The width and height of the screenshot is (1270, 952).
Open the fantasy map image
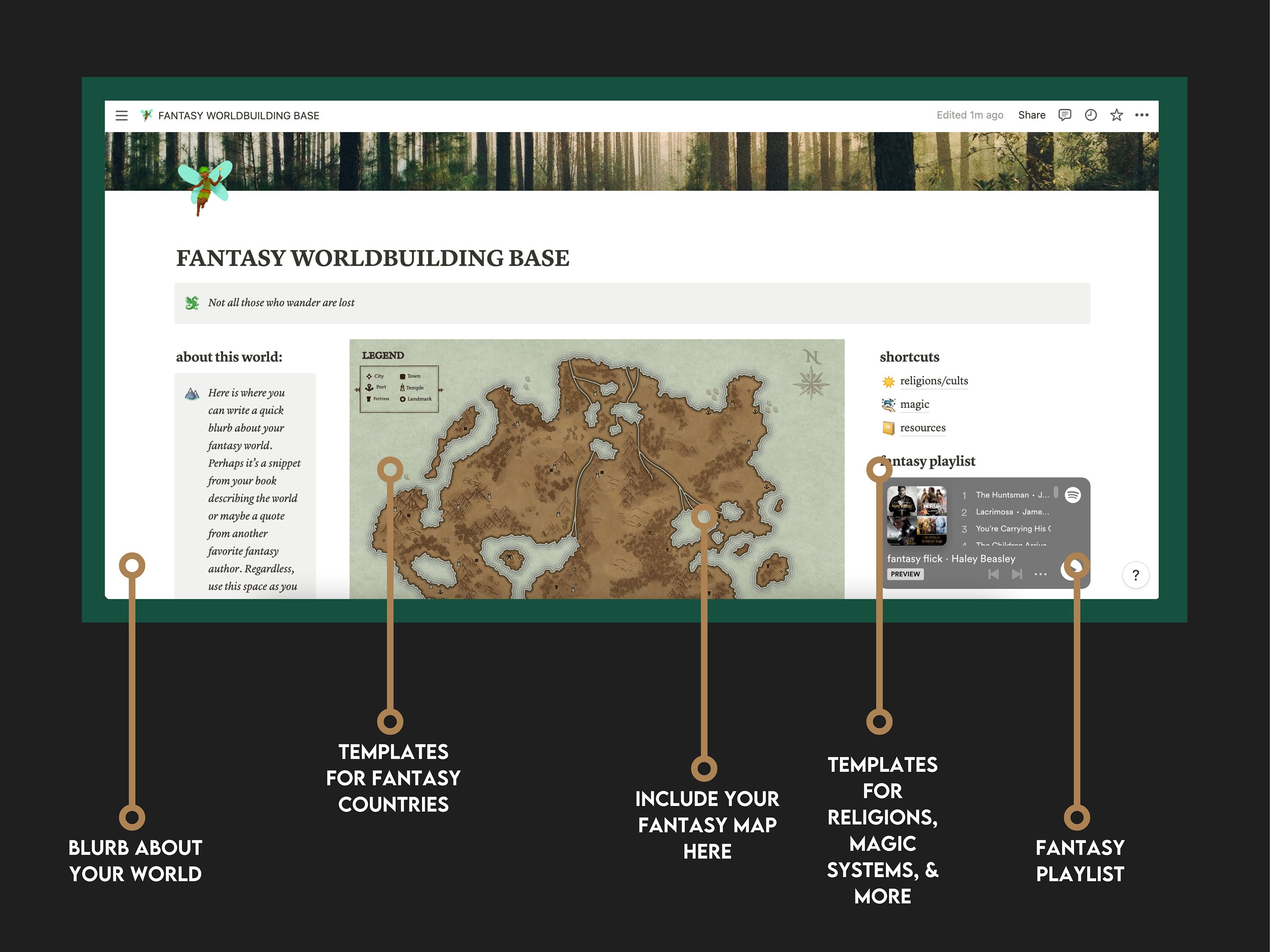(596, 469)
